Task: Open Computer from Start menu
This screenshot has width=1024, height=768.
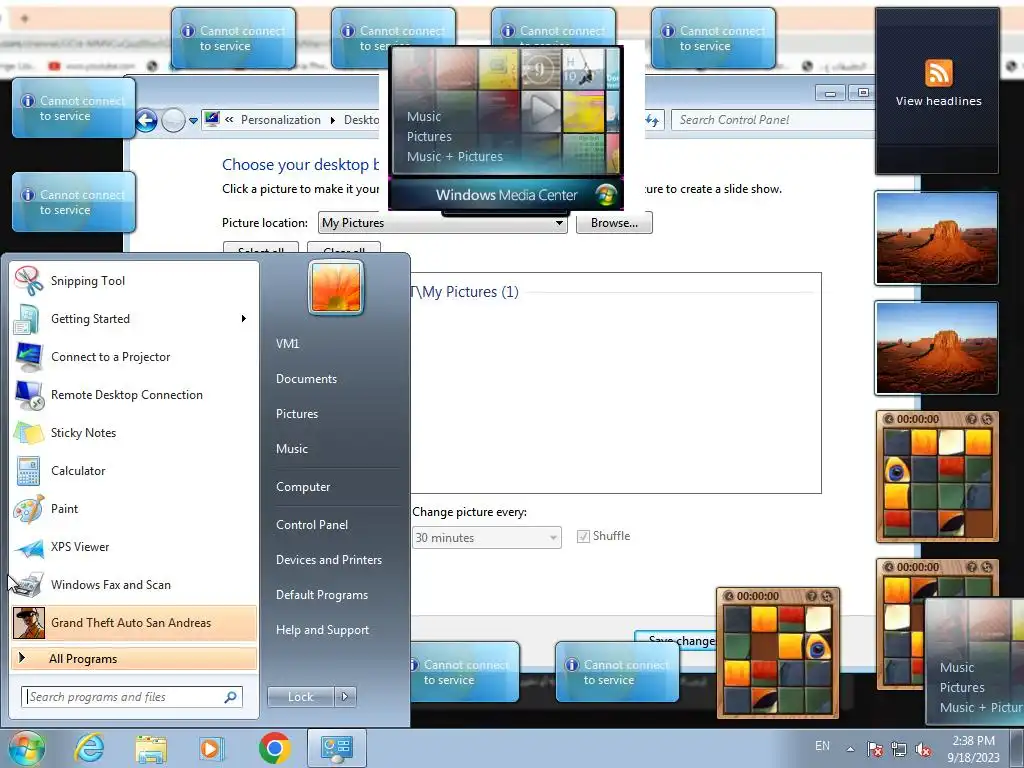Action: (303, 487)
